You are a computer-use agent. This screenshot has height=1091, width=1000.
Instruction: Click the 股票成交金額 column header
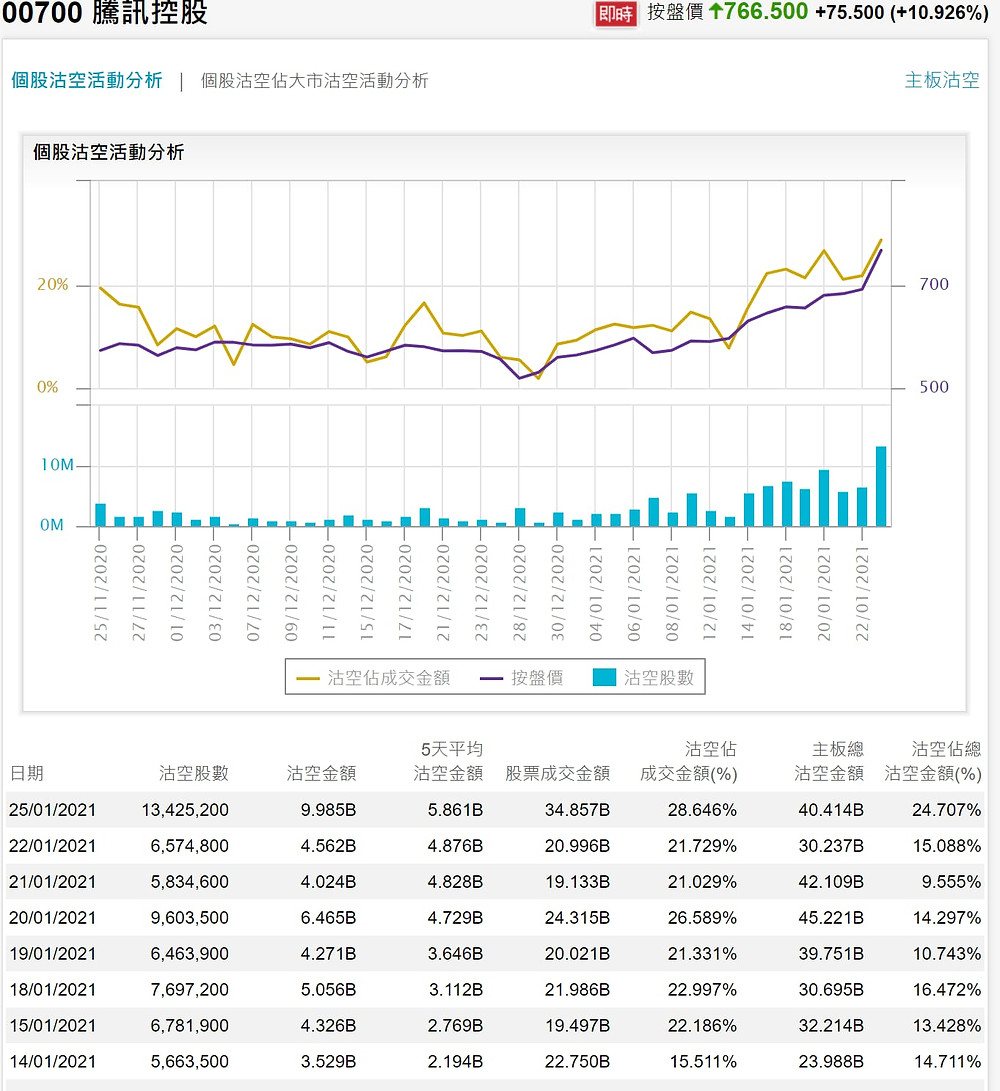coord(557,773)
